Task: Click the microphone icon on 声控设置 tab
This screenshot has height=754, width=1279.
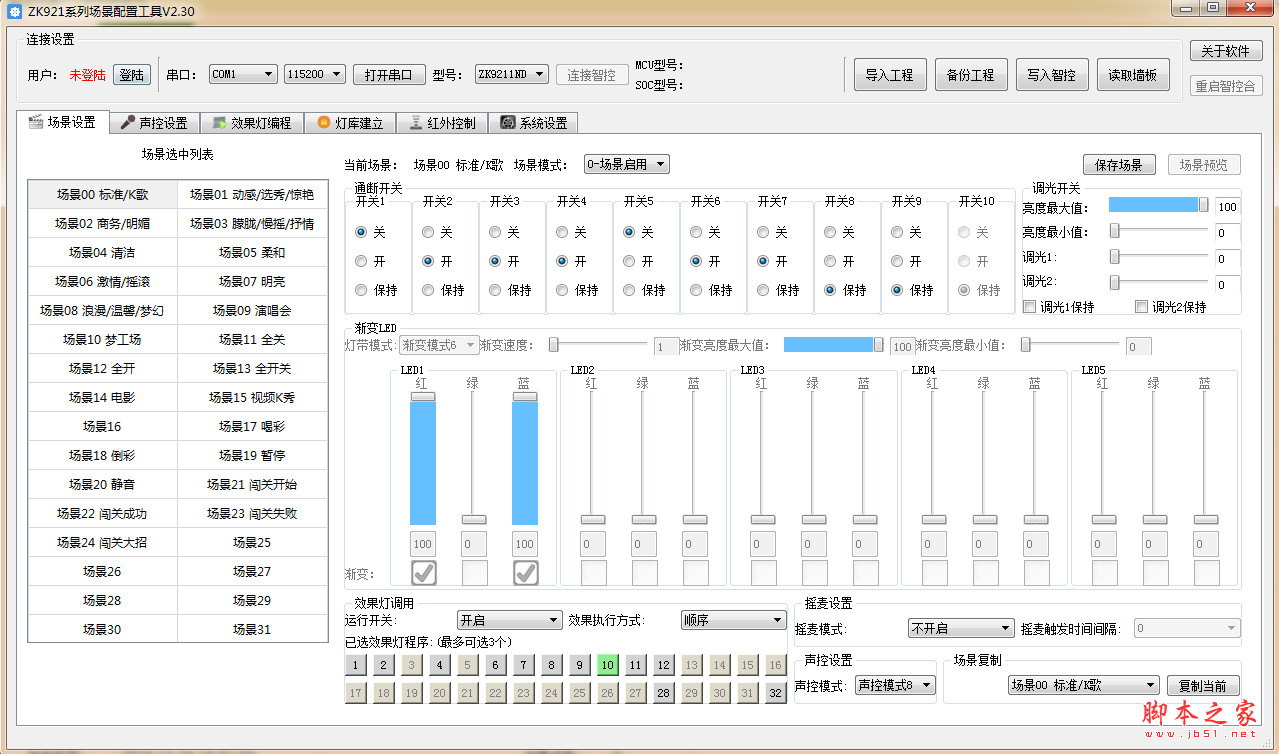Action: pos(128,123)
